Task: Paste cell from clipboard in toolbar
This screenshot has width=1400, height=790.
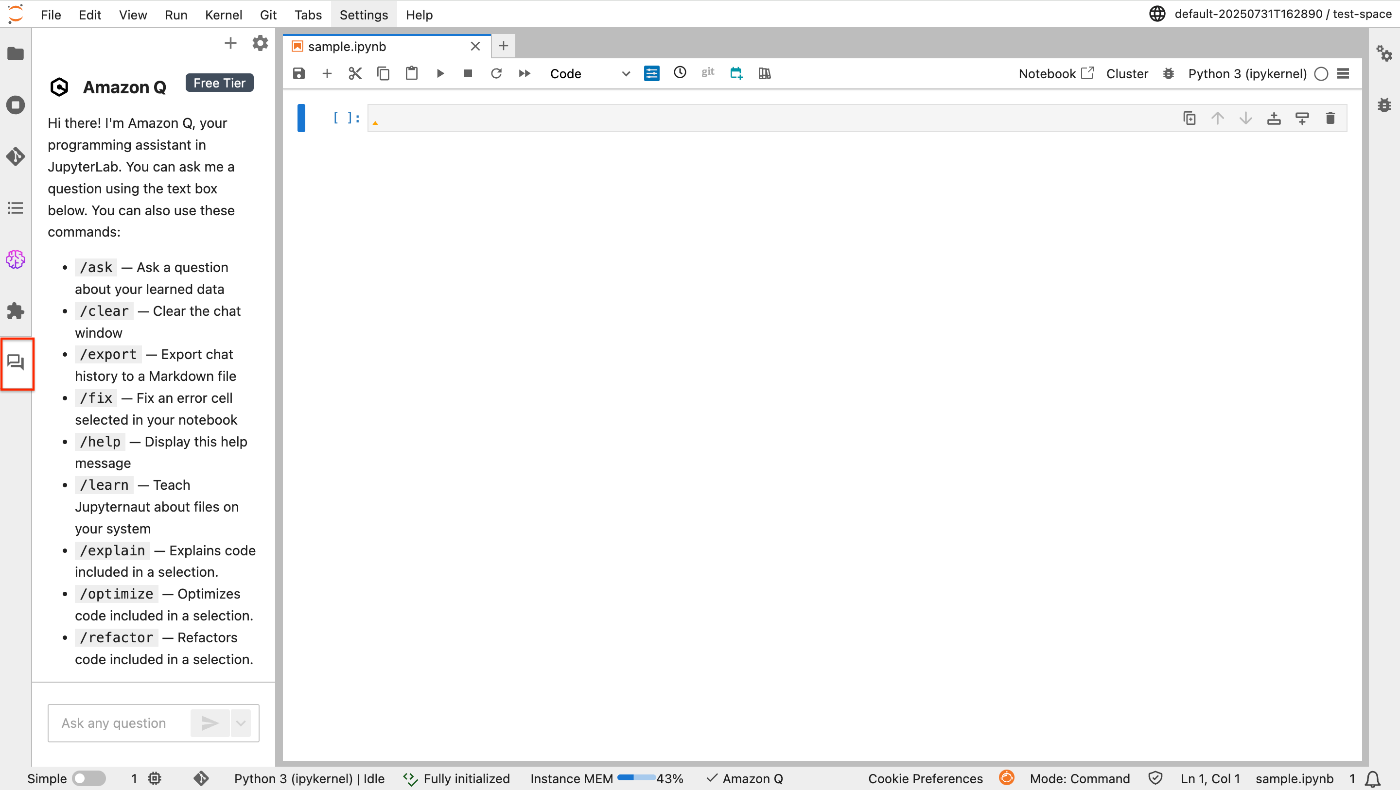Action: coord(411,73)
